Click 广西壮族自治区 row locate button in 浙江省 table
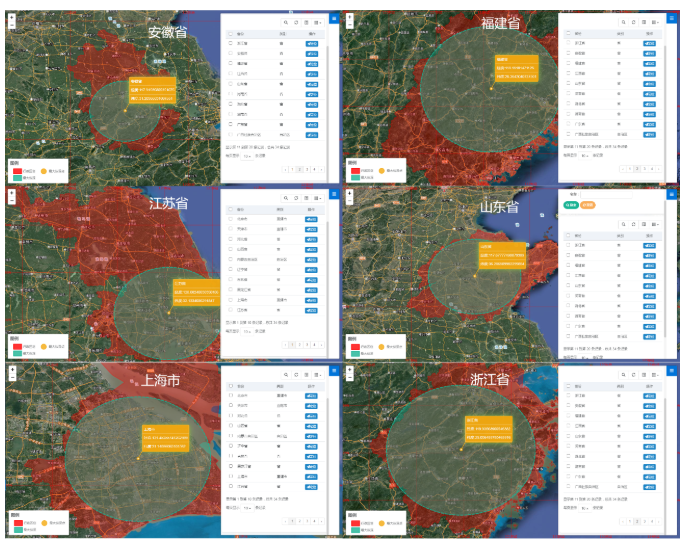Viewport: 686px width, 541px height. coord(649,487)
